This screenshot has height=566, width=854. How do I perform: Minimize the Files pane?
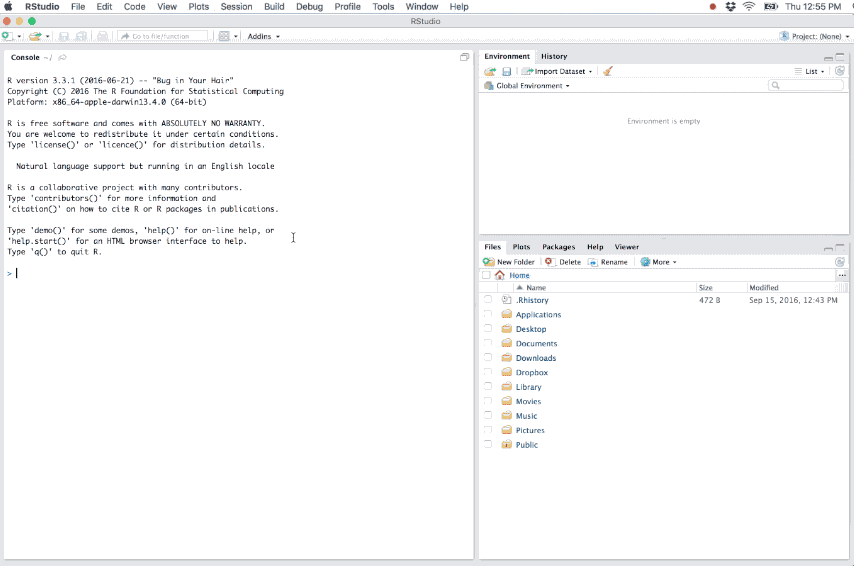click(828, 248)
